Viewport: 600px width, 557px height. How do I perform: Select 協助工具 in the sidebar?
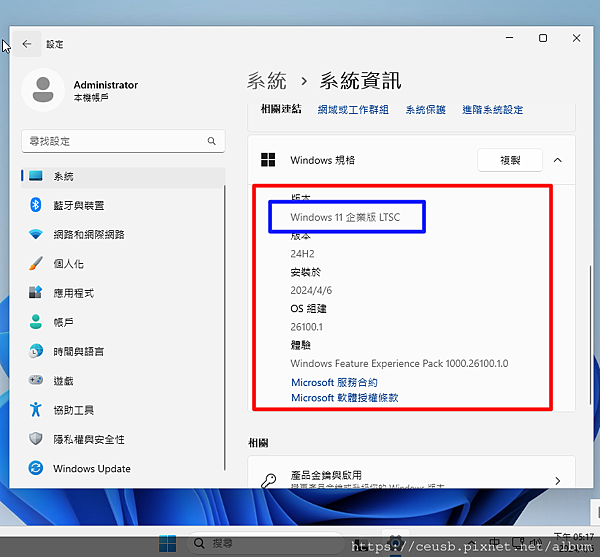(123, 410)
